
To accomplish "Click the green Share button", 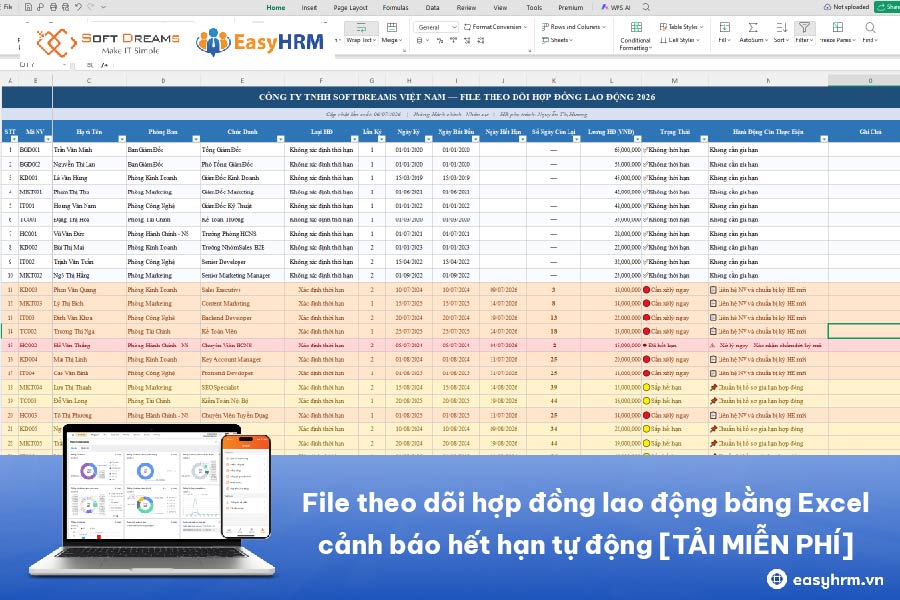I will coord(887,7).
